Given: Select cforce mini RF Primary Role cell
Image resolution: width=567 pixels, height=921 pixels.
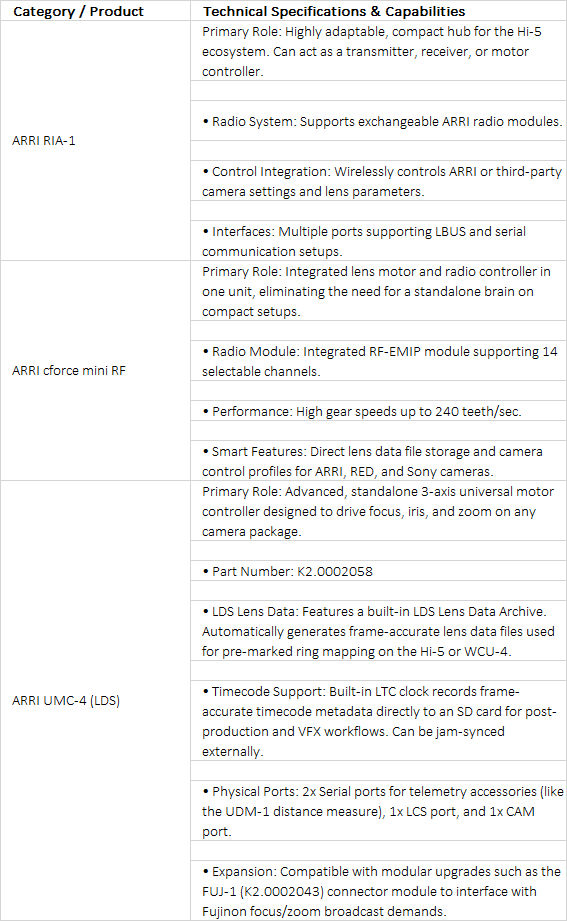Looking at the screenshot, I should (x=378, y=291).
